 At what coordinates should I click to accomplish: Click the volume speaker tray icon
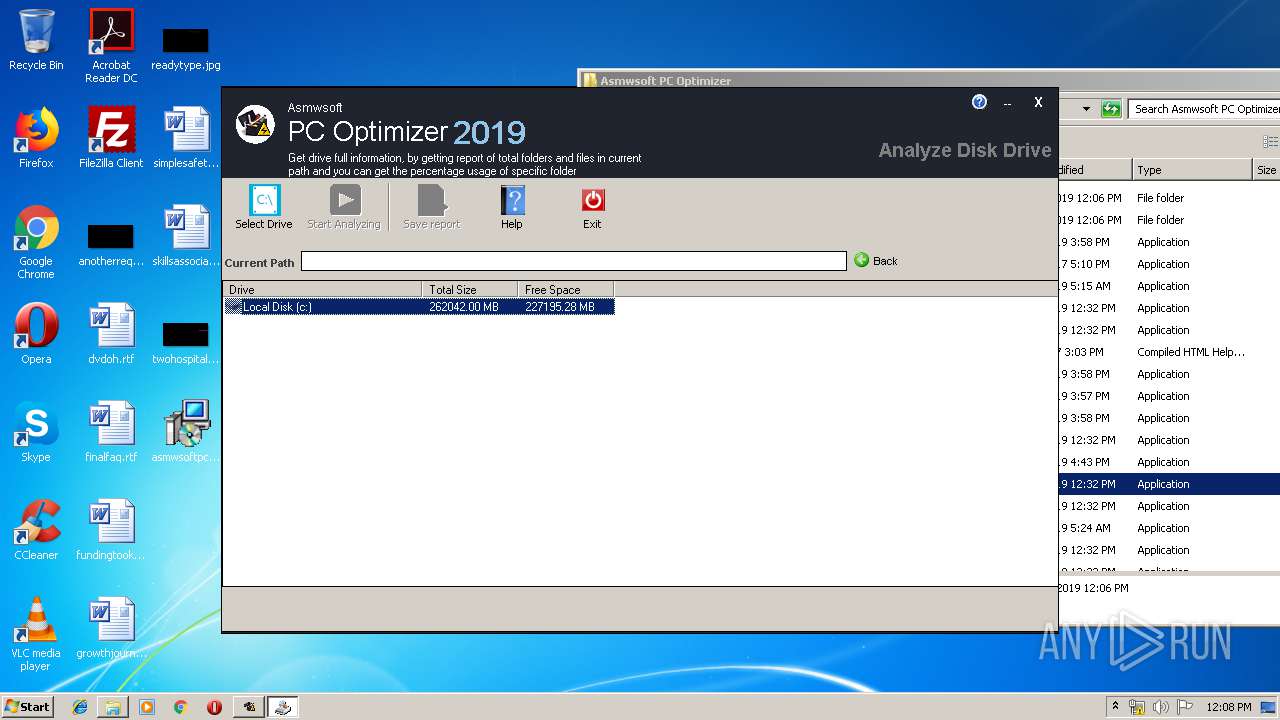tap(1161, 707)
